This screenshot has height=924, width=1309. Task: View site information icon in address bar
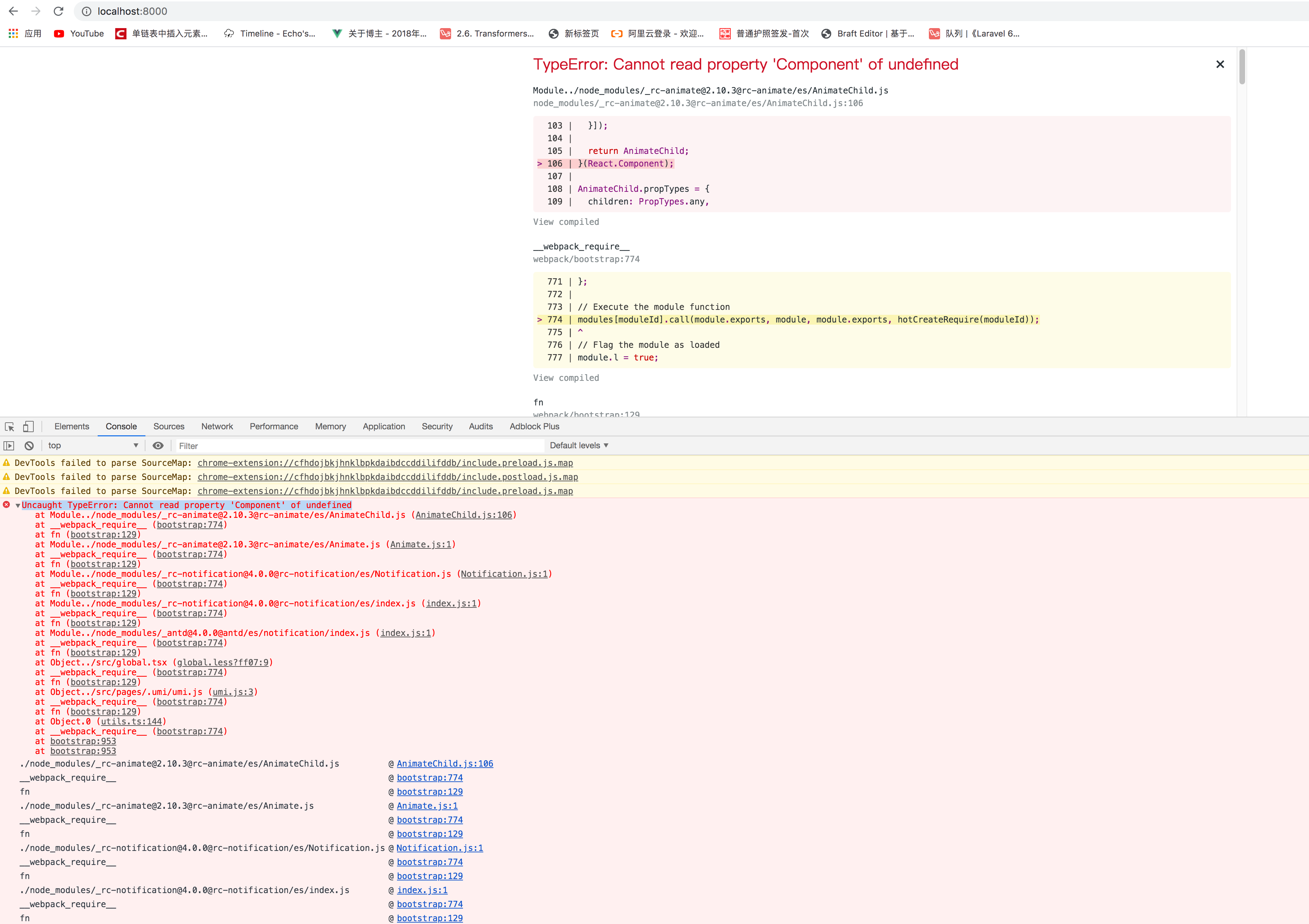(x=86, y=11)
